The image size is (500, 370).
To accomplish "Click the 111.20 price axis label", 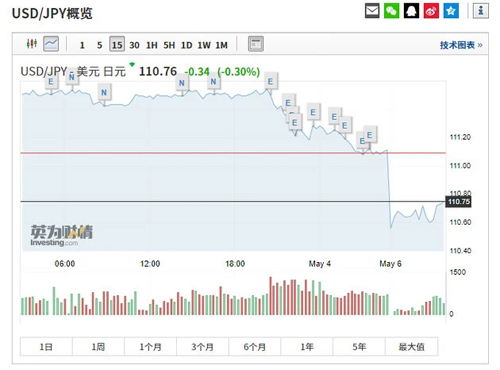I will [x=460, y=137].
